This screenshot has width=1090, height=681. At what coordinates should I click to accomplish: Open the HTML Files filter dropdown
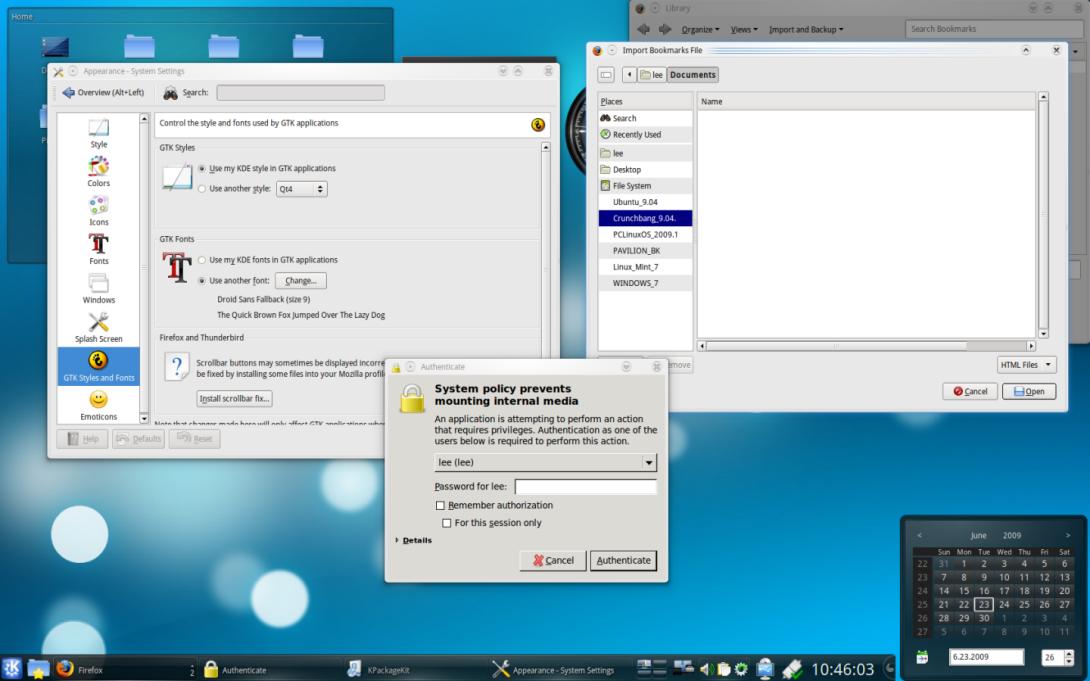[x=1026, y=365]
